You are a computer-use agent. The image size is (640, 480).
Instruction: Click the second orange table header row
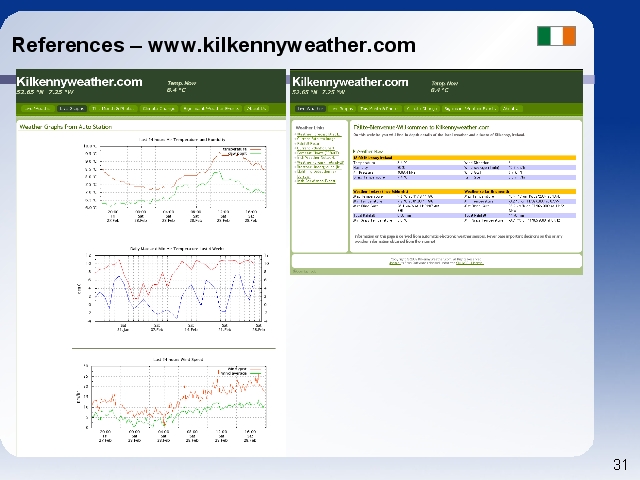pyautogui.click(x=464, y=191)
